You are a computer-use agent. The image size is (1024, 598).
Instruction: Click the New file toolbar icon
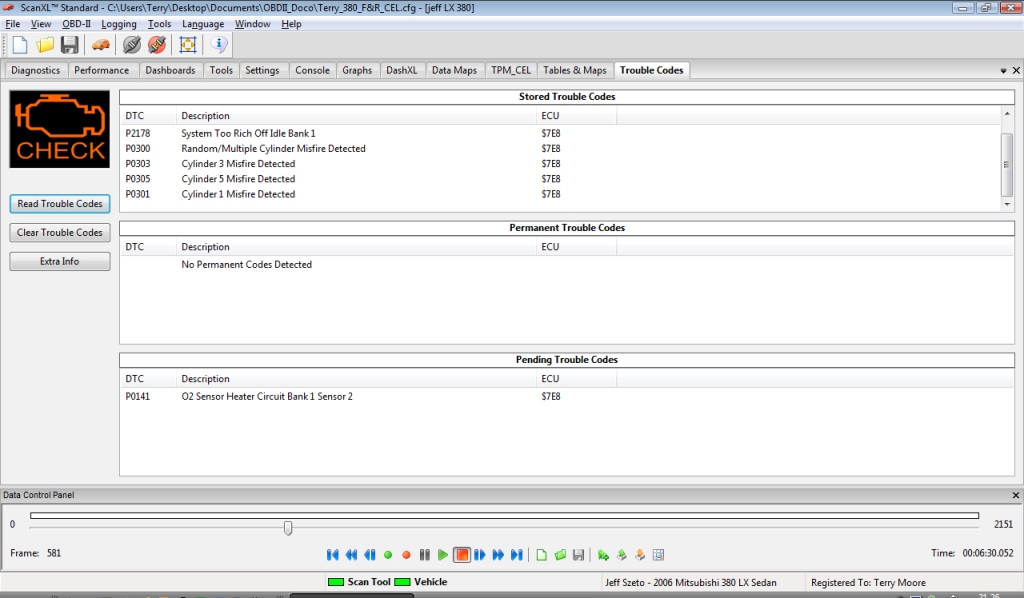coord(20,45)
